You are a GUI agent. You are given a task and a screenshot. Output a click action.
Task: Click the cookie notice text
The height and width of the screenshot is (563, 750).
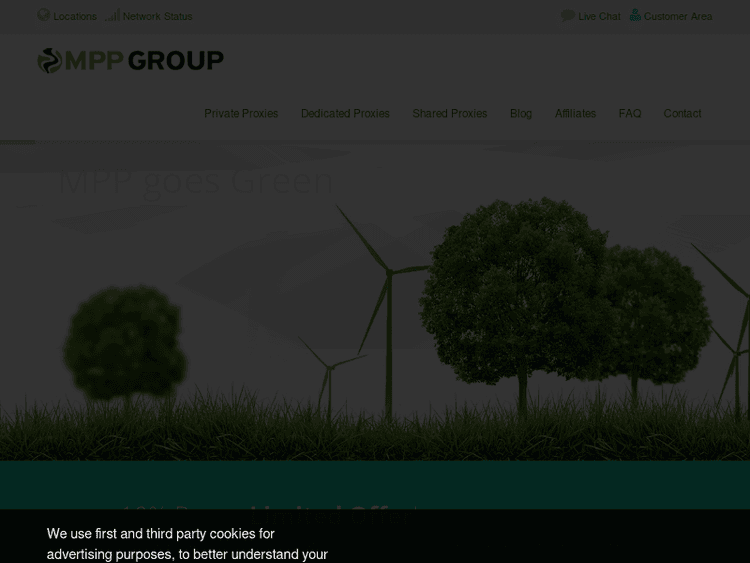click(187, 543)
